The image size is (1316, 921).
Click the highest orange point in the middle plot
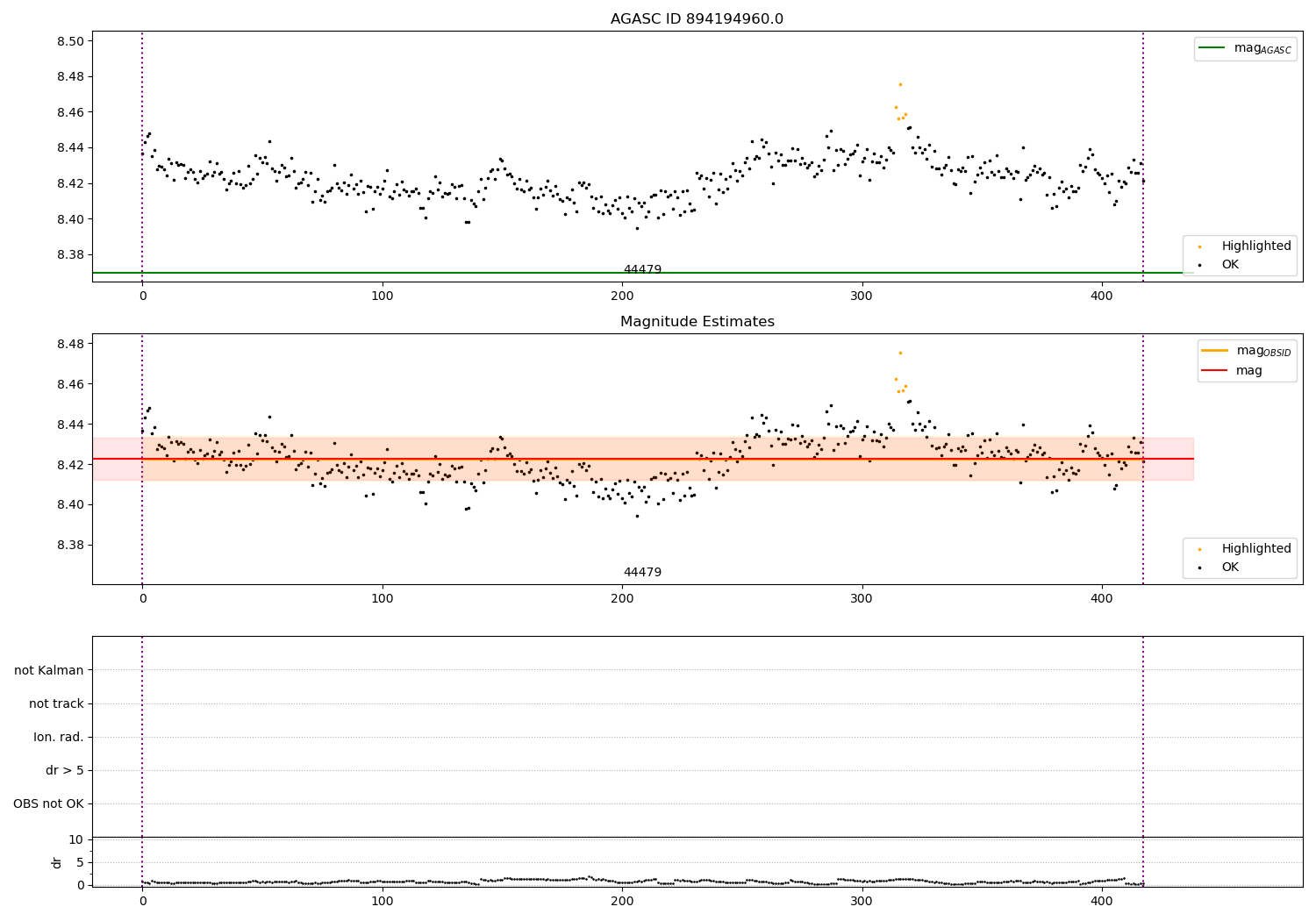tap(900, 353)
